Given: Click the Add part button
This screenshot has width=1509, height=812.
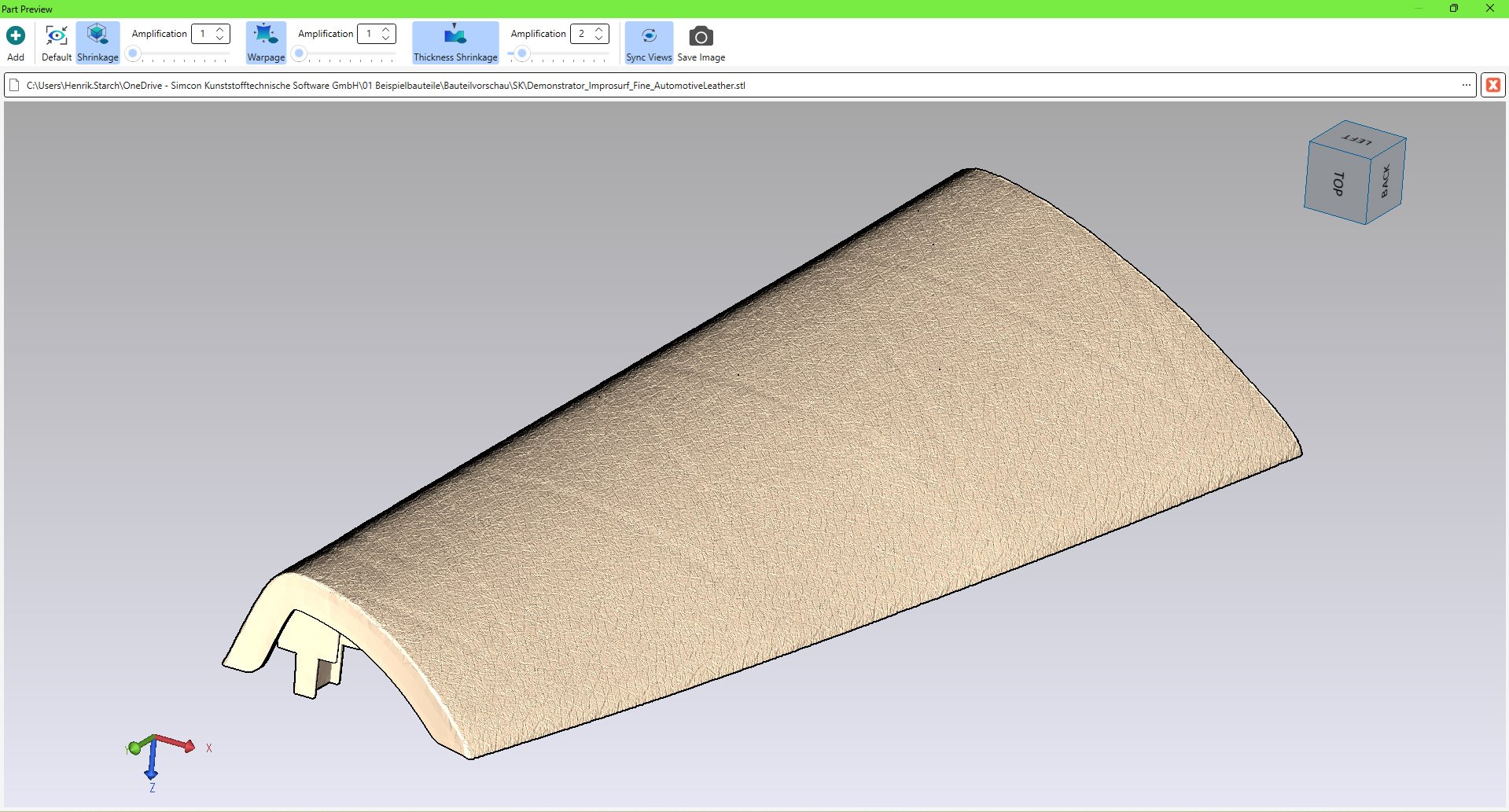Looking at the screenshot, I should [x=16, y=43].
